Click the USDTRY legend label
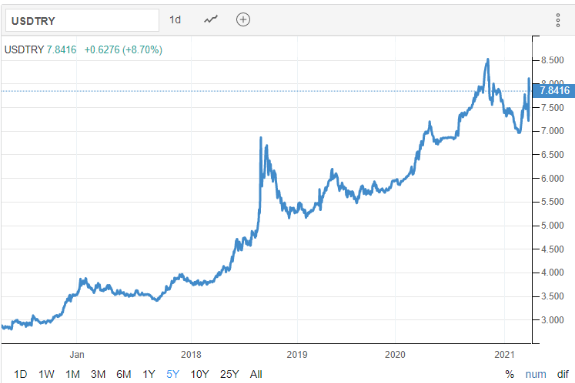Viewport: 575px width, 383px height. [24, 50]
